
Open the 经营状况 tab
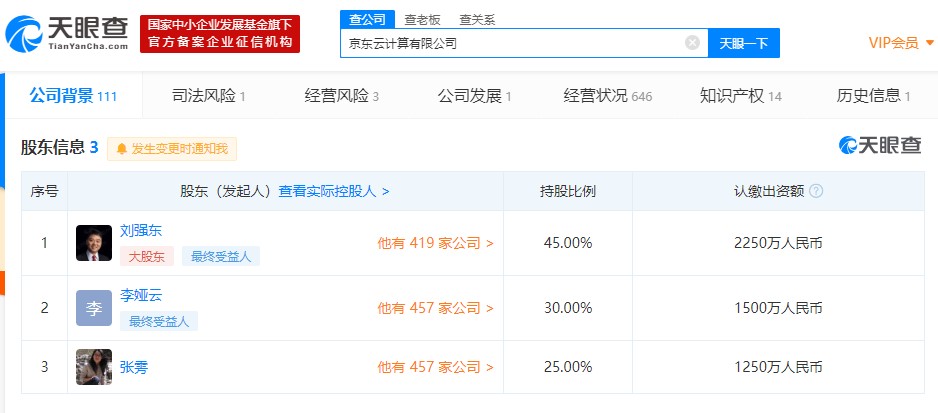608,96
